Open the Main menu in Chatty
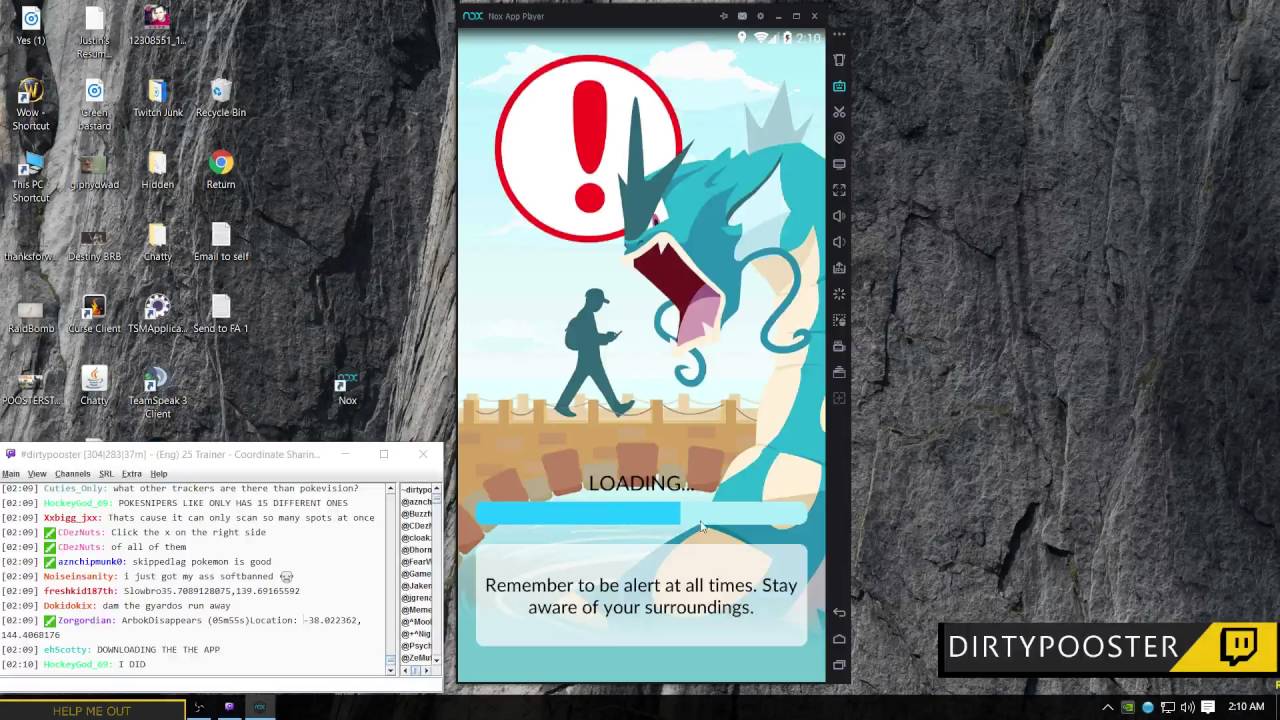The height and width of the screenshot is (720, 1280). pos(11,474)
